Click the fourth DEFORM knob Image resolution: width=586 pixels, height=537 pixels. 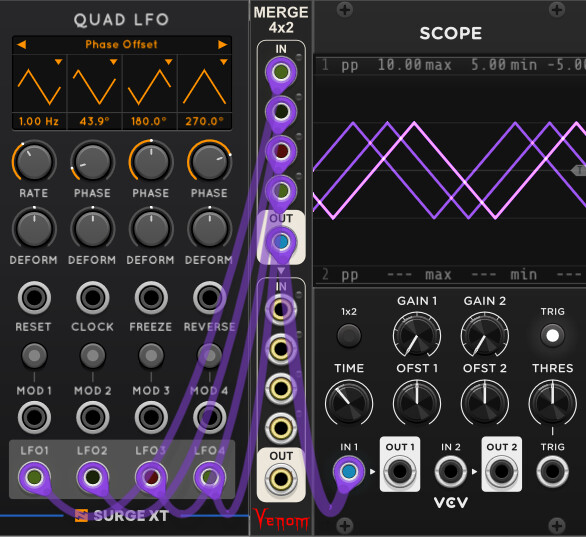(x=210, y=228)
